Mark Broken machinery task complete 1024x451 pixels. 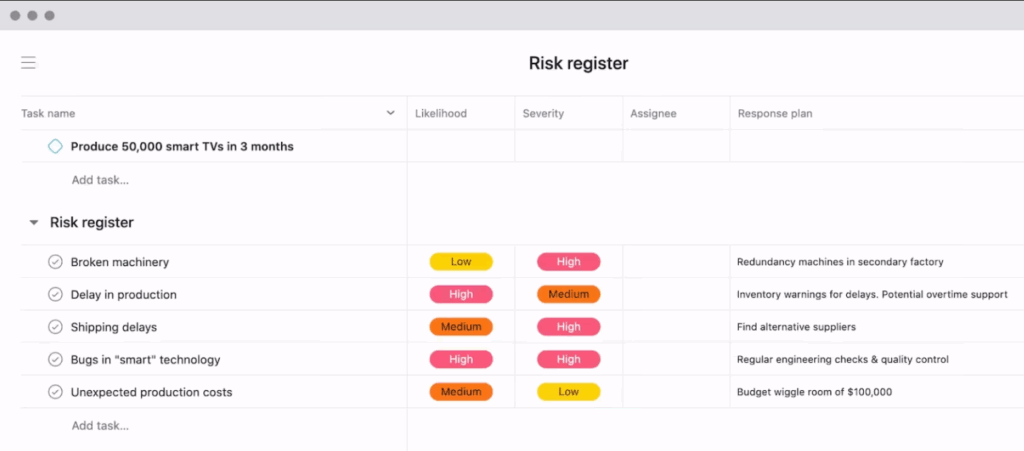click(56, 262)
